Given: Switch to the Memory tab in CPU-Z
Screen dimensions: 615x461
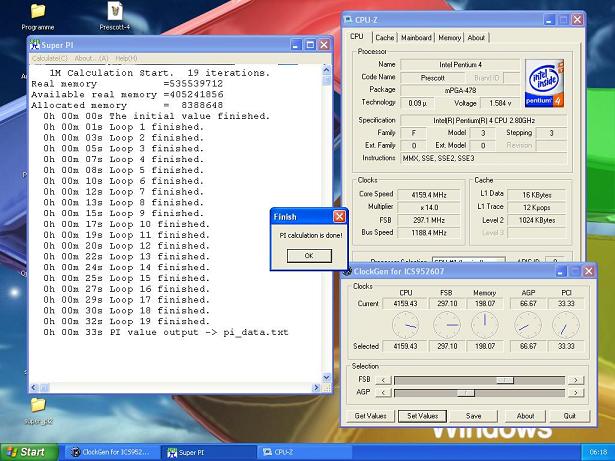Looking at the screenshot, I should 449,38.
